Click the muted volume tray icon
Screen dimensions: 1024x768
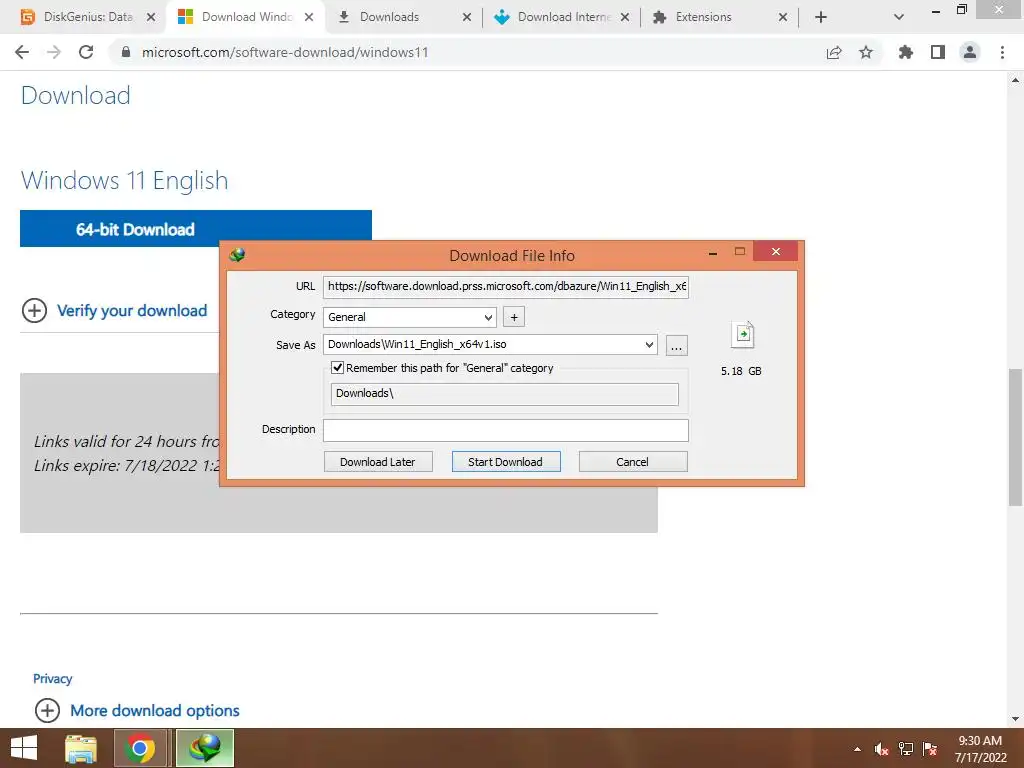pos(882,749)
